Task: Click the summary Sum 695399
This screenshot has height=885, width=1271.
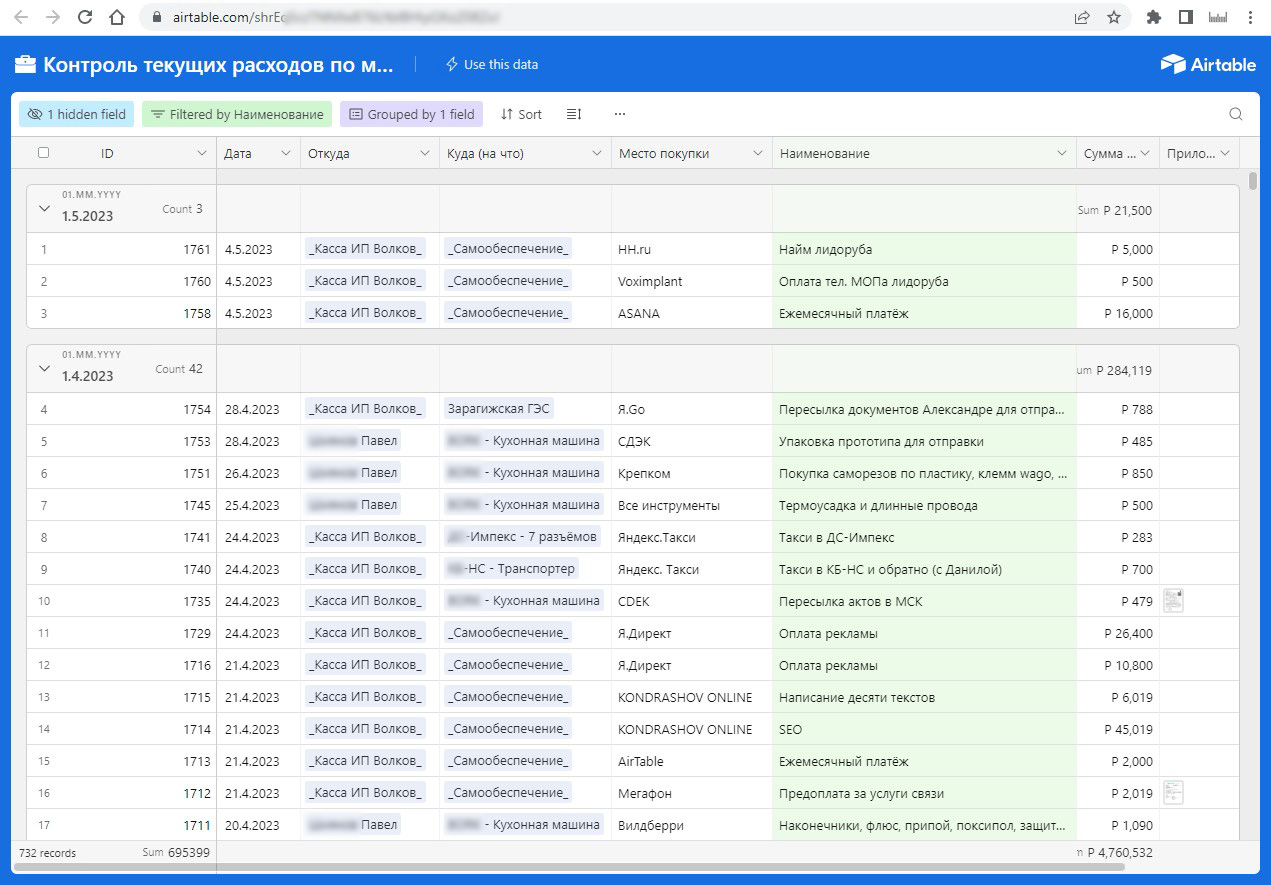Action: [176, 853]
